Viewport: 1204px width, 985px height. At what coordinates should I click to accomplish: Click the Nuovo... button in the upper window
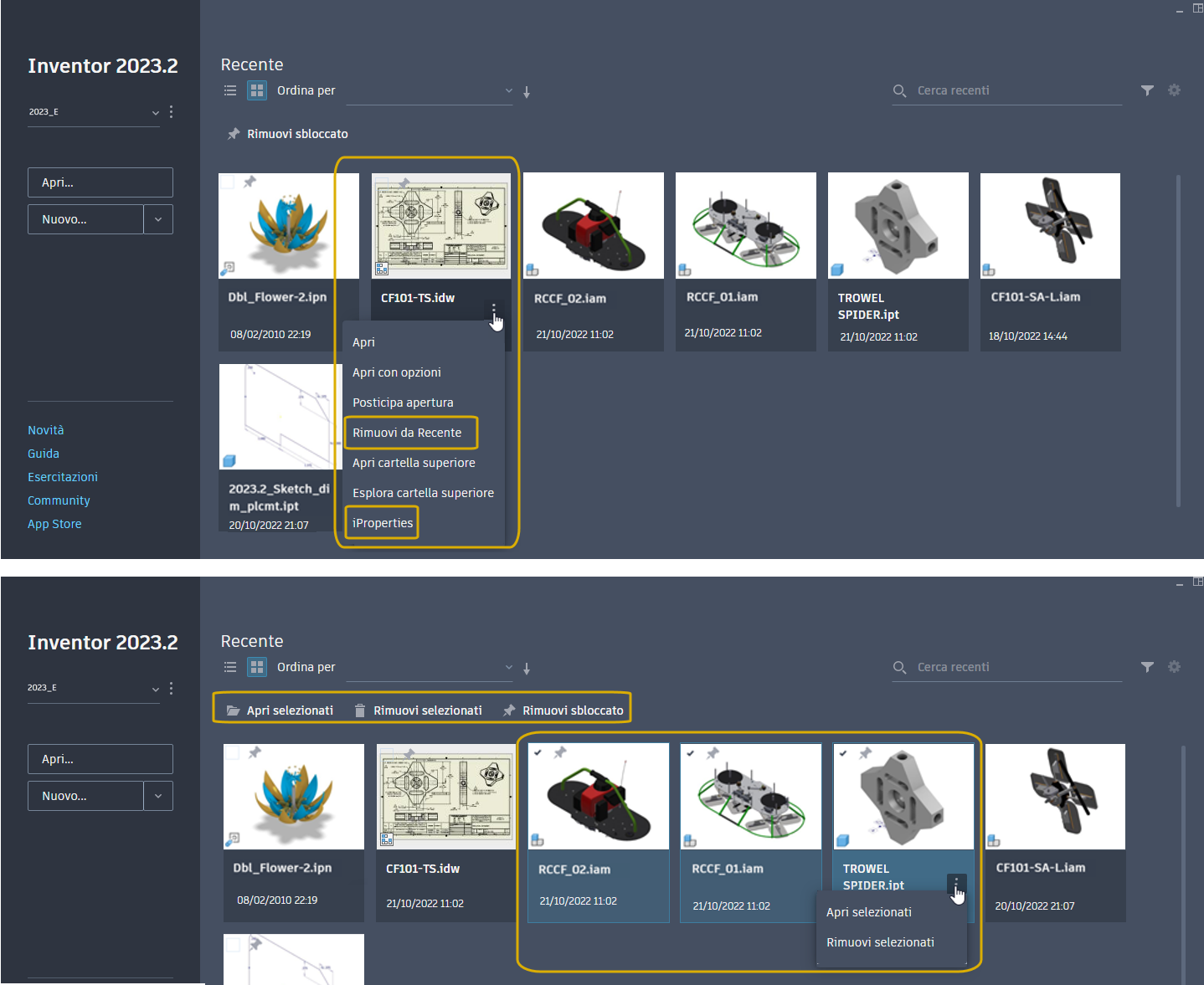85,219
